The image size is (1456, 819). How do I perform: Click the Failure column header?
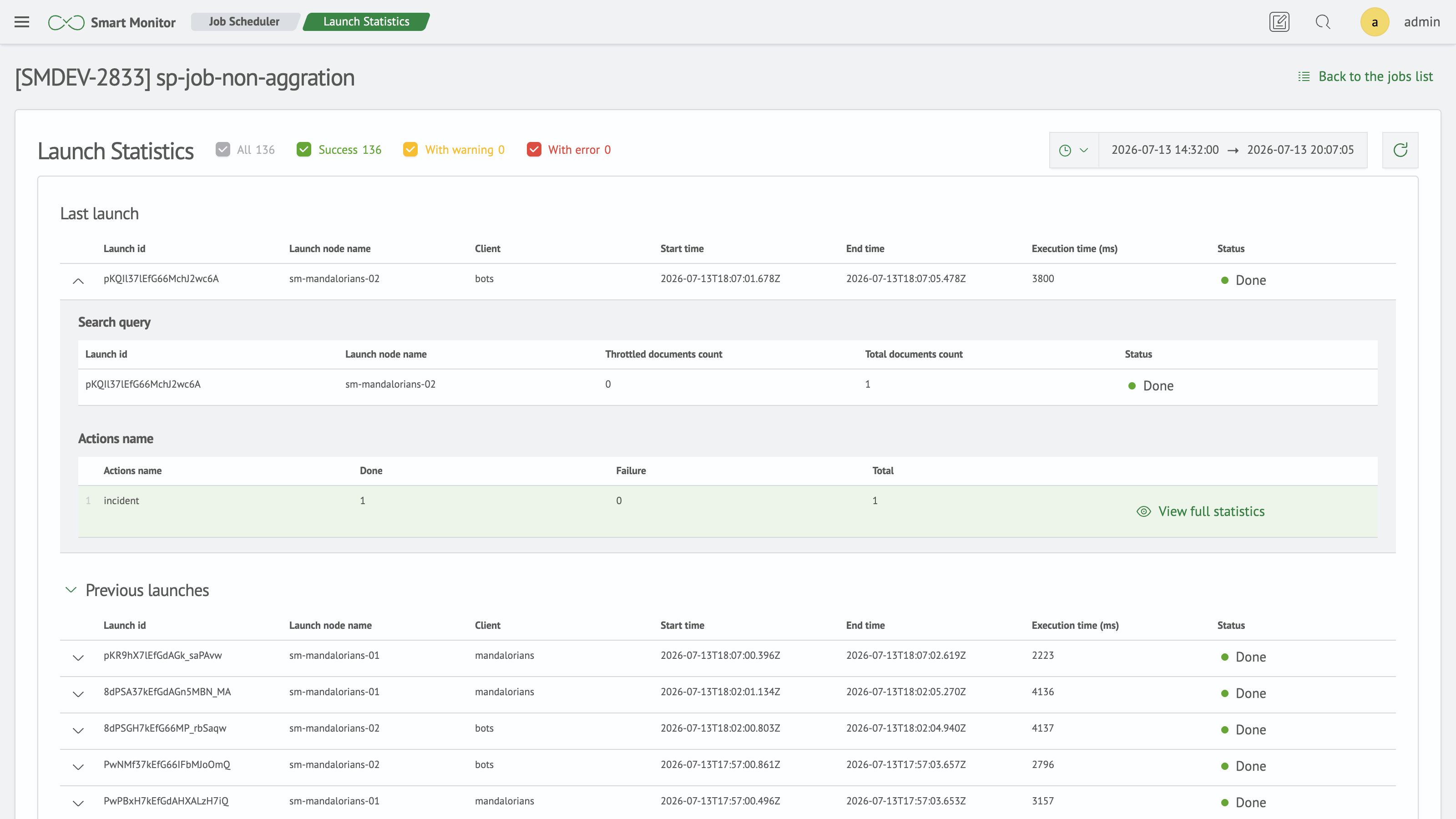631,471
